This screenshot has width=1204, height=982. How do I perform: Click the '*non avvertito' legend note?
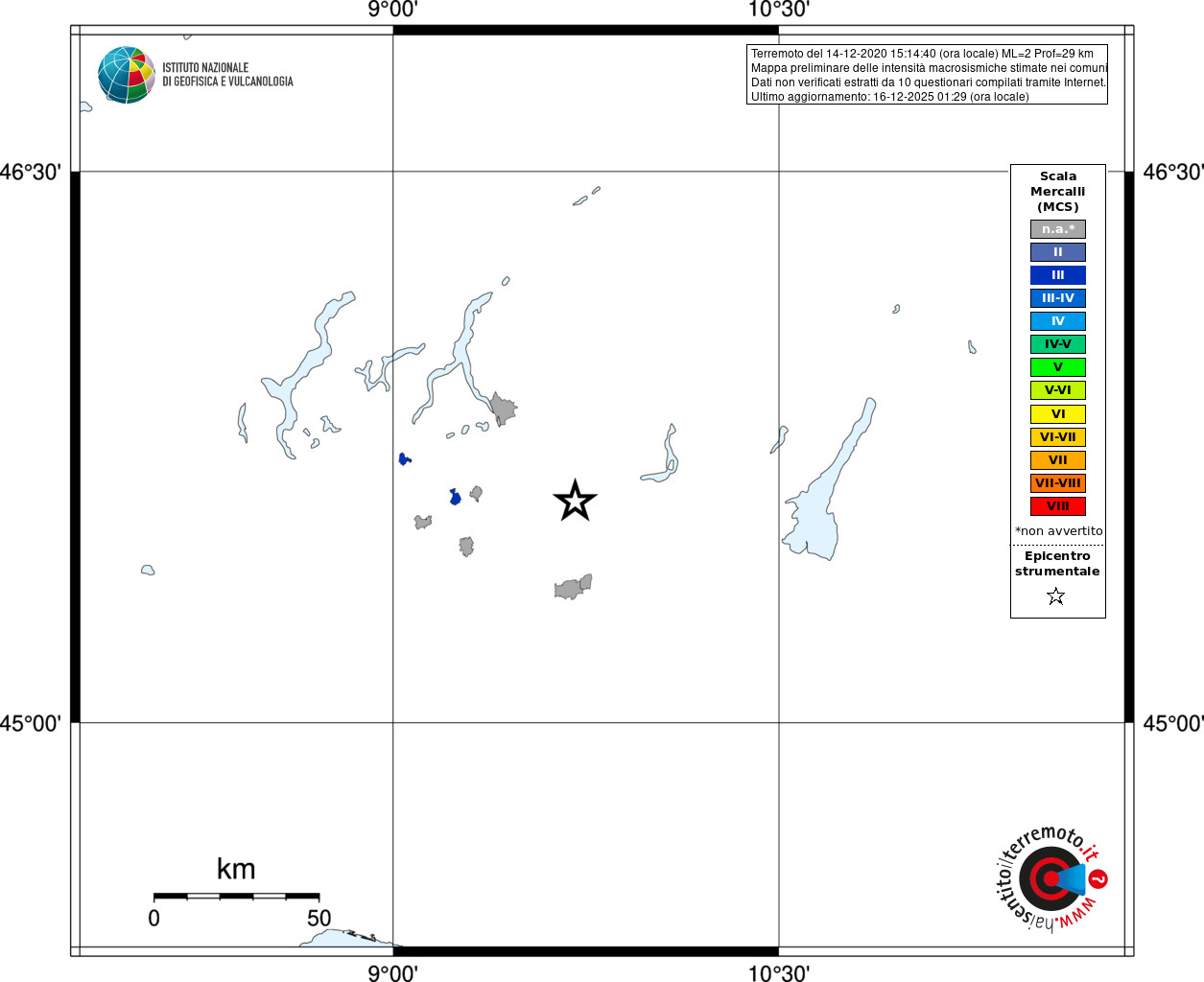(x=1059, y=531)
